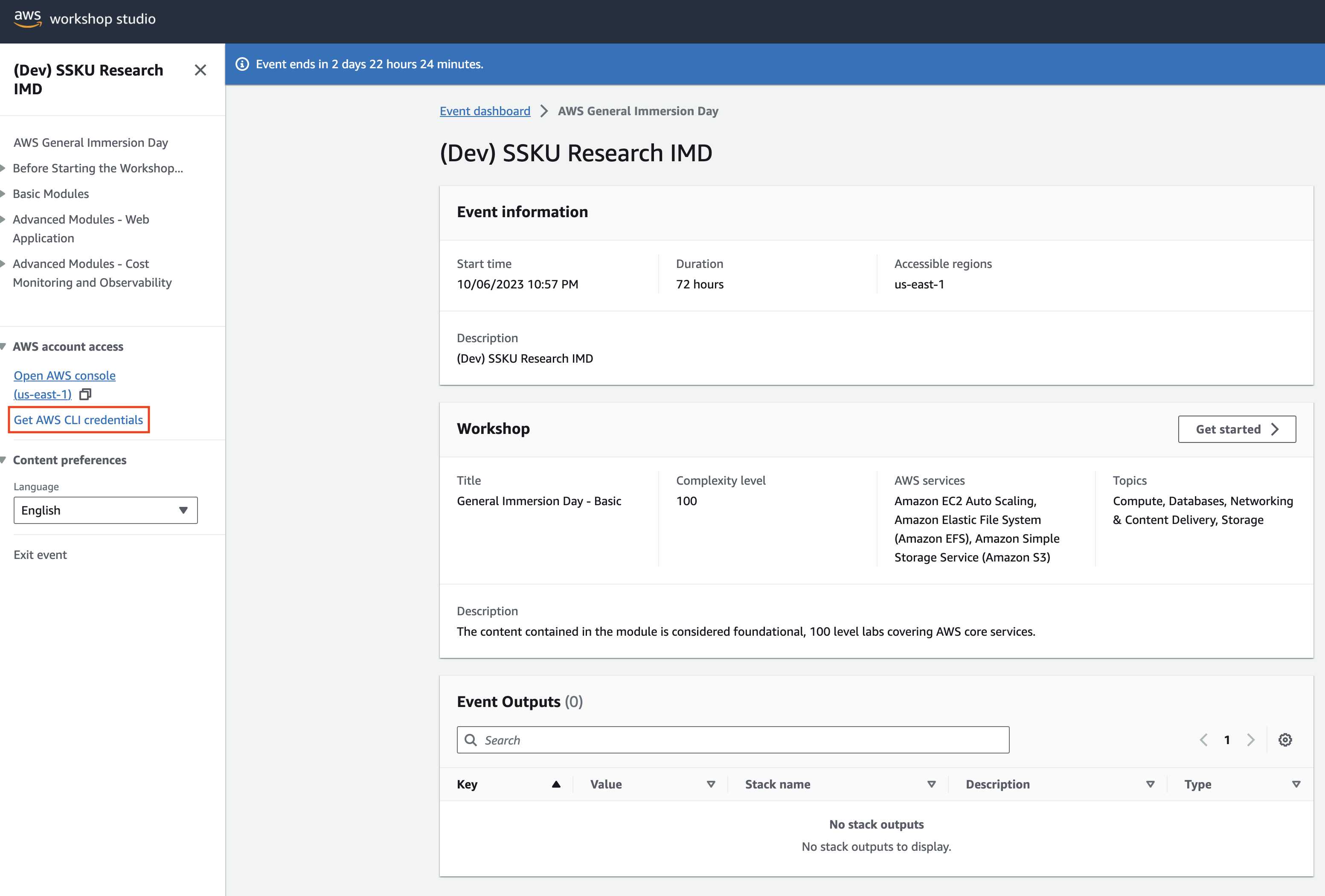Focus the Event Outputs search field
Viewport: 1325px width, 896px height.
pos(732,740)
